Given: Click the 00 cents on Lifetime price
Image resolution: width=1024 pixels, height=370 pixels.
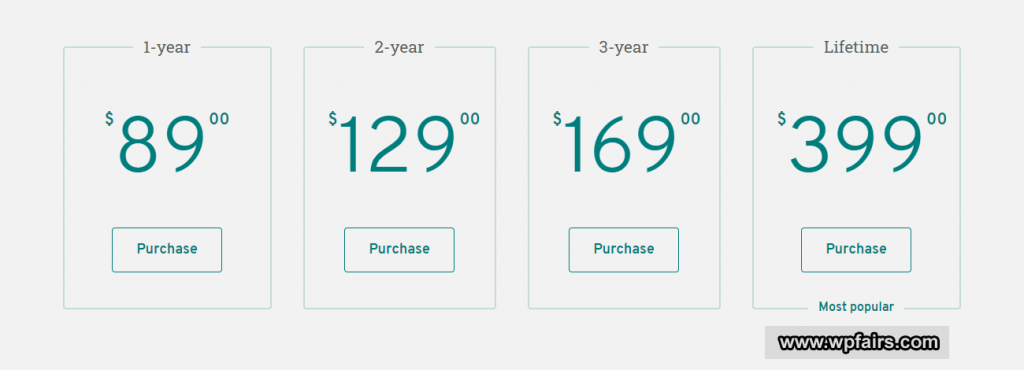Looking at the screenshot, I should click(x=936, y=119).
